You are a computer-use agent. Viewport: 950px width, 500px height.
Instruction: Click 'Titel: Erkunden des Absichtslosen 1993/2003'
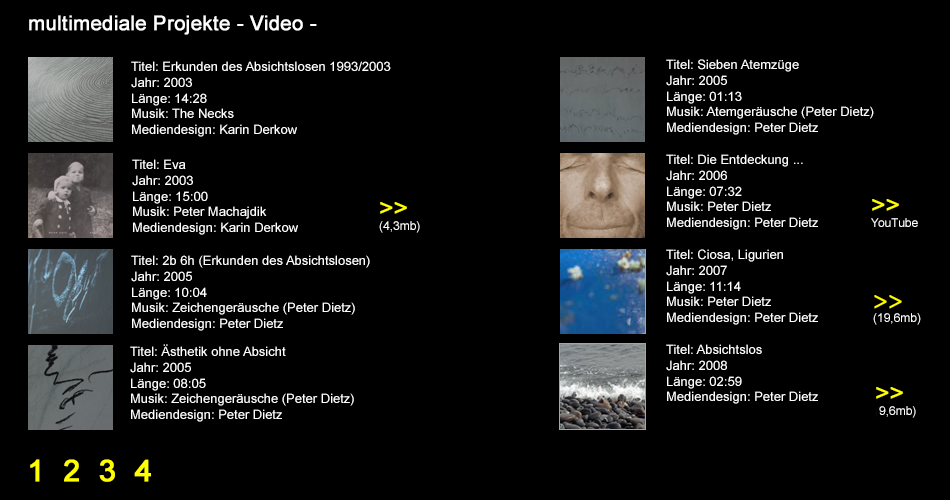point(261,67)
